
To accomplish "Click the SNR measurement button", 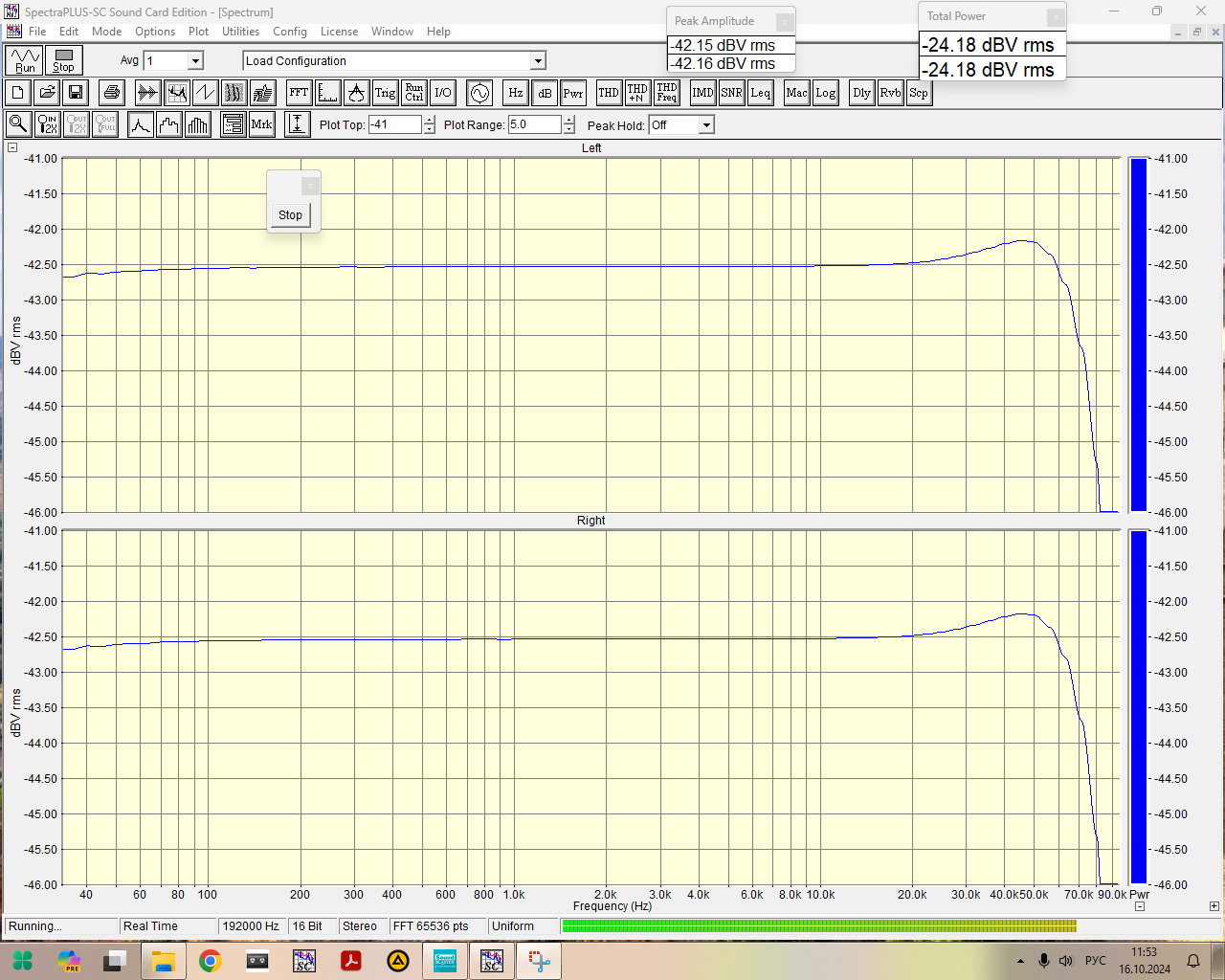I will tap(731, 93).
